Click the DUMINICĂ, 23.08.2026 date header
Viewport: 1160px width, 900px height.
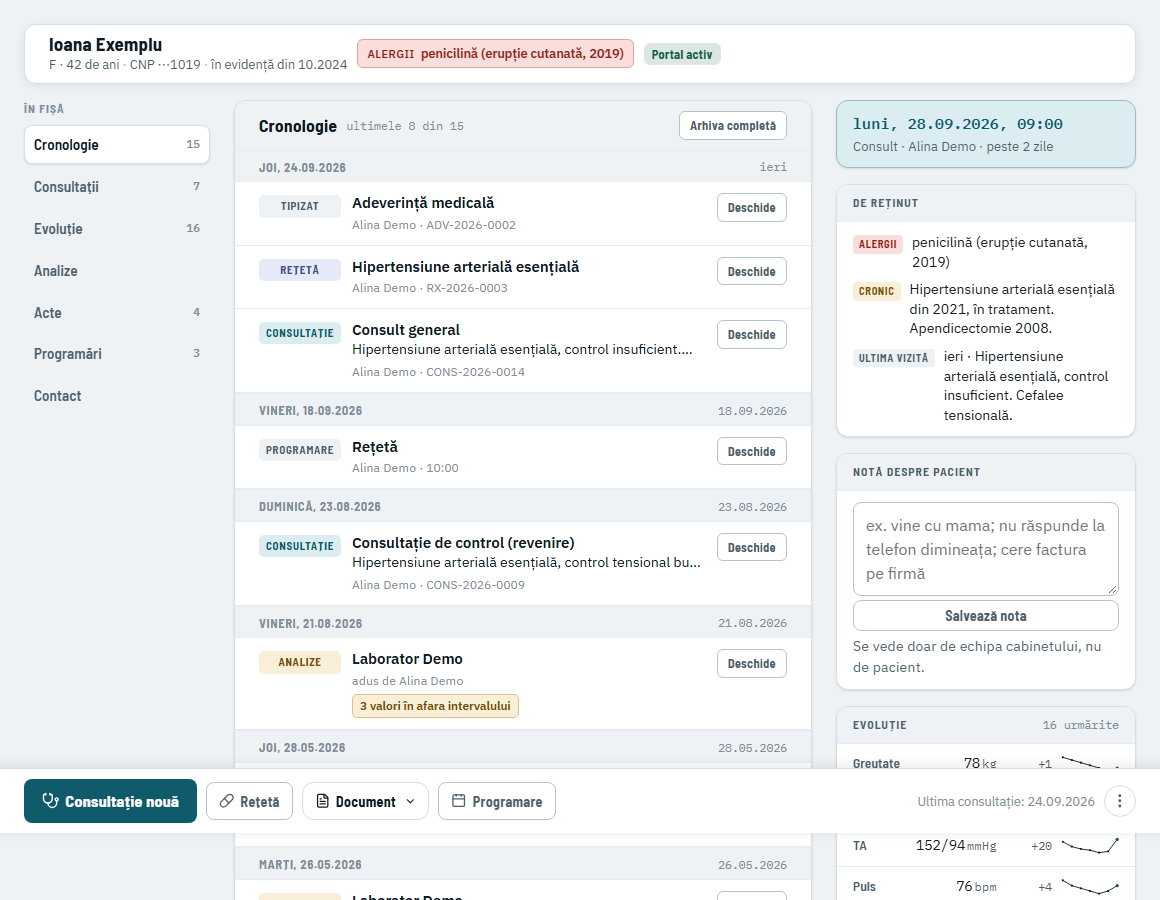tap(320, 507)
